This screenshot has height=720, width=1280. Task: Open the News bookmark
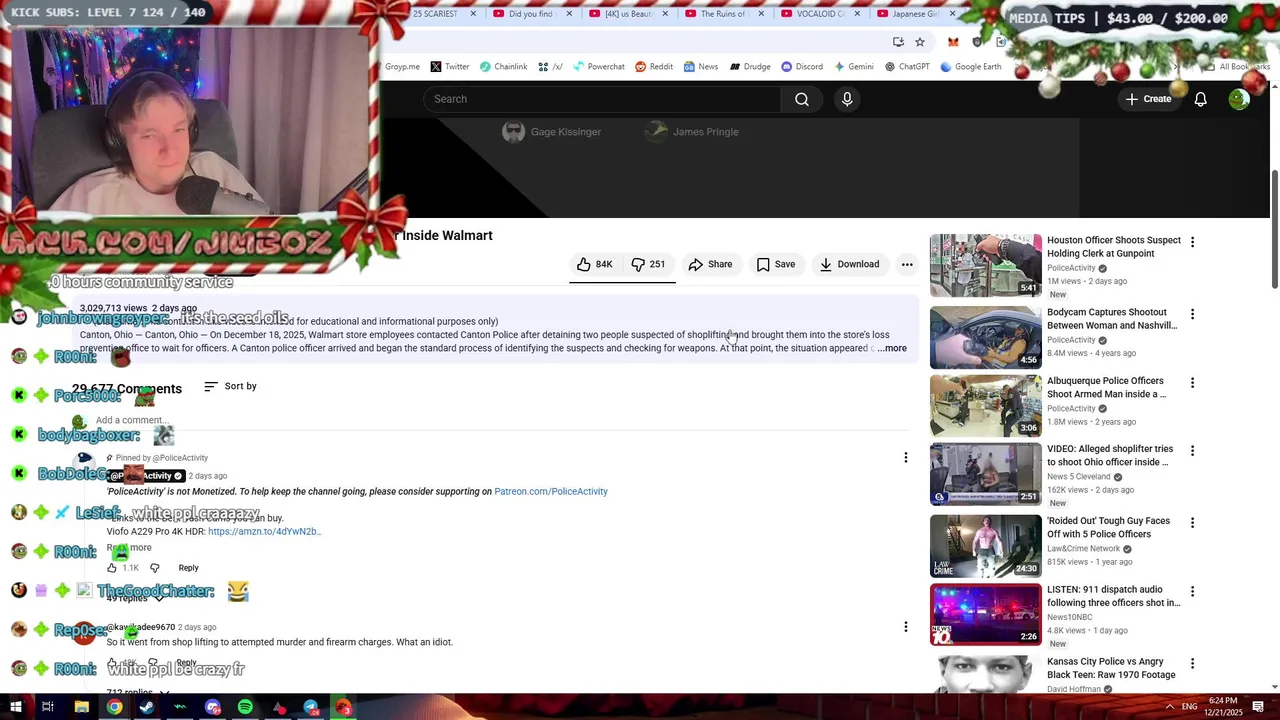(701, 67)
